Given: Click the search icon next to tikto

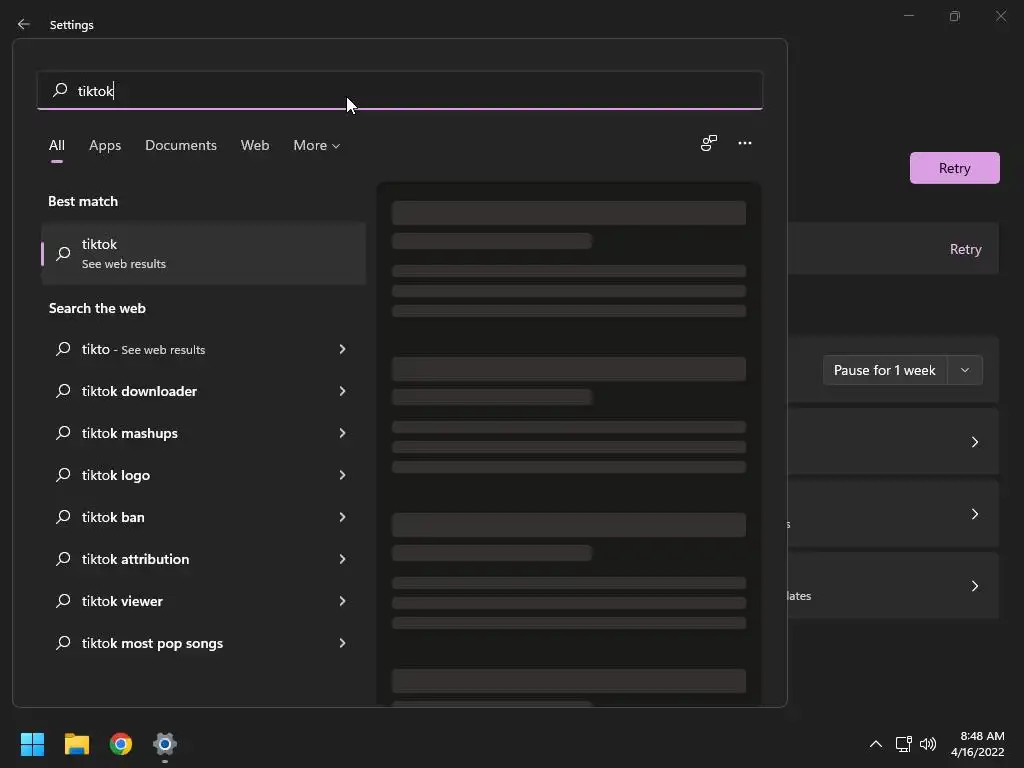Looking at the screenshot, I should (63, 349).
